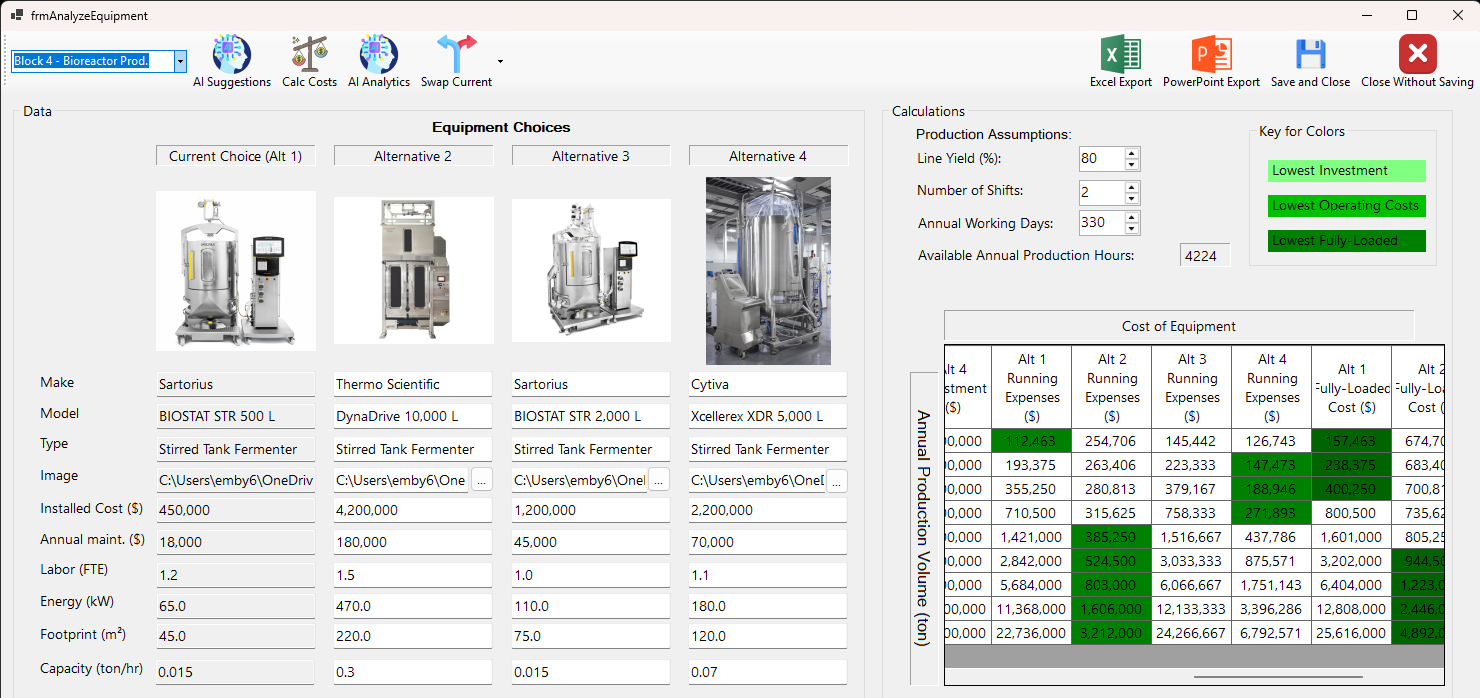Click the frmAnalyzeEquipment title bar app icon
This screenshot has width=1480, height=698.
click(x=17, y=15)
